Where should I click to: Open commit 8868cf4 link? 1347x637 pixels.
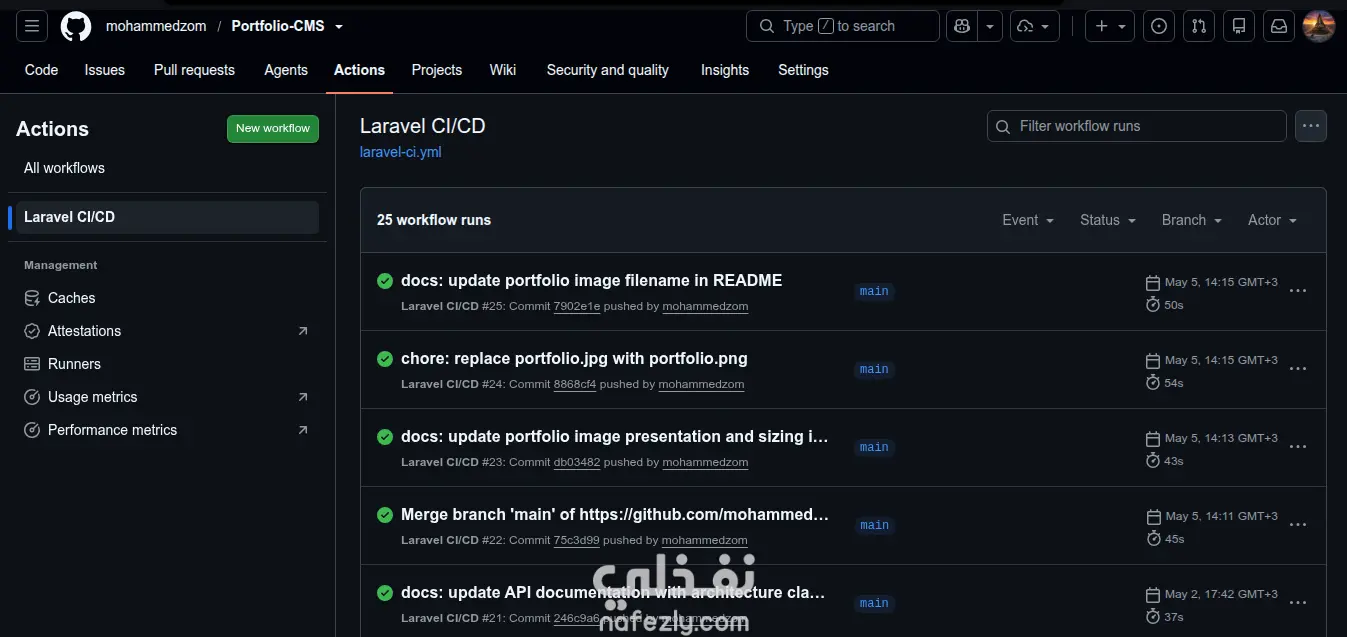tap(575, 384)
